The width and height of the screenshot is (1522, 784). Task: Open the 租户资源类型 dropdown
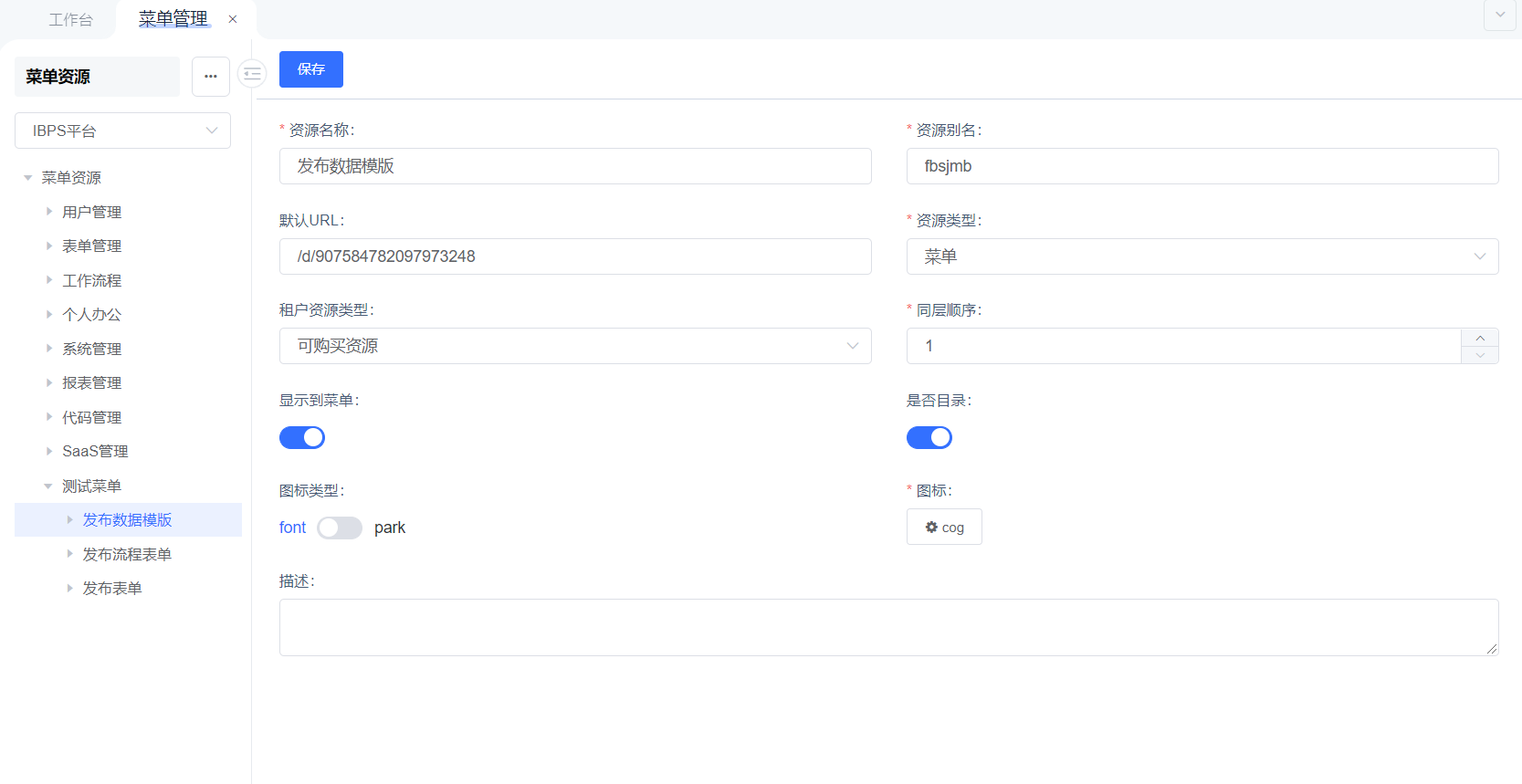[x=575, y=346]
